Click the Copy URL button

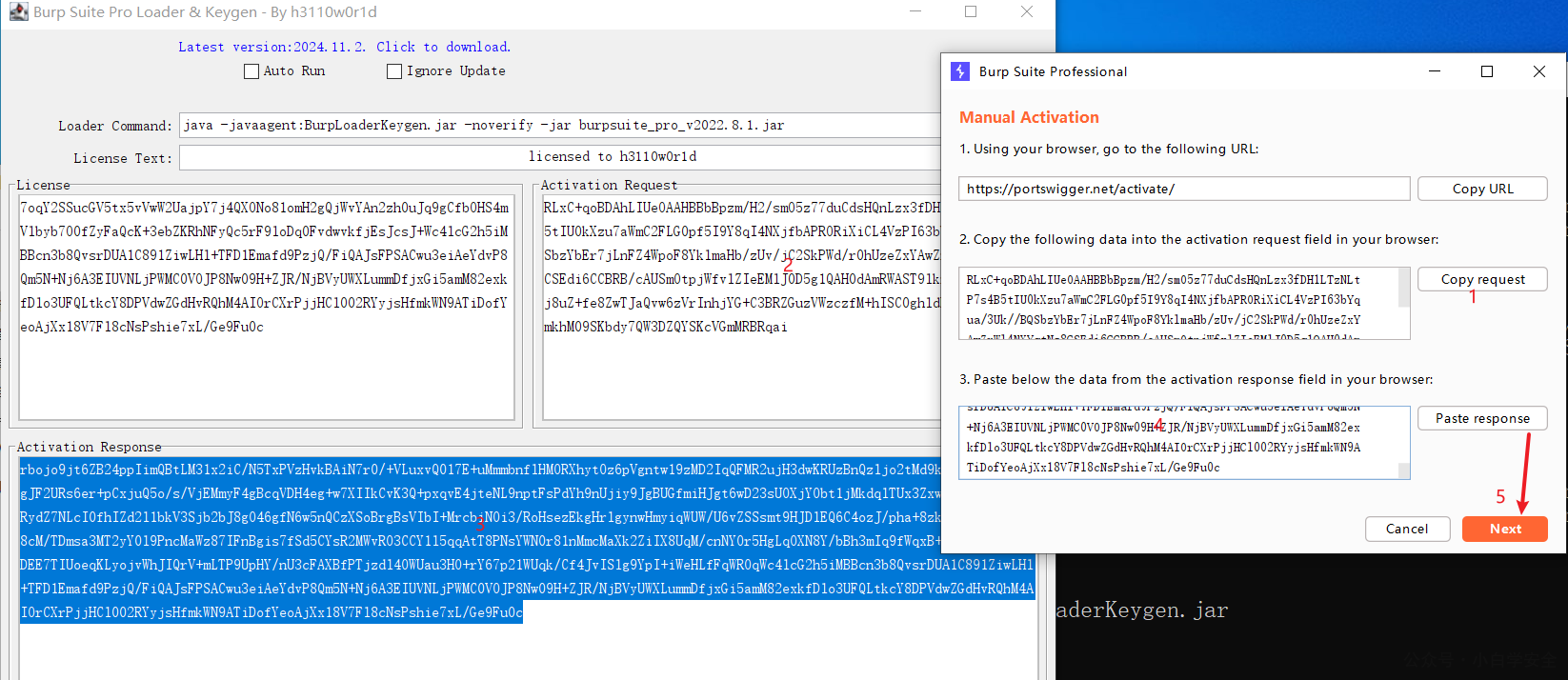(1482, 189)
